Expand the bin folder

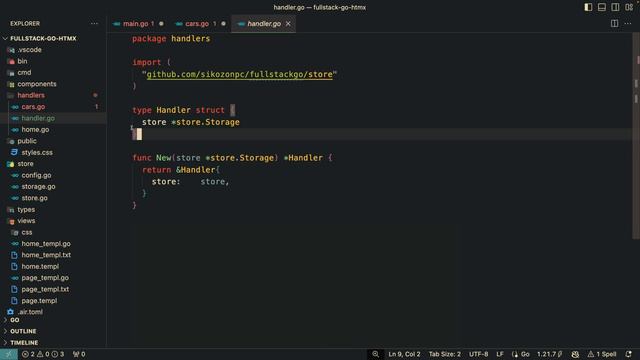(x=22, y=61)
